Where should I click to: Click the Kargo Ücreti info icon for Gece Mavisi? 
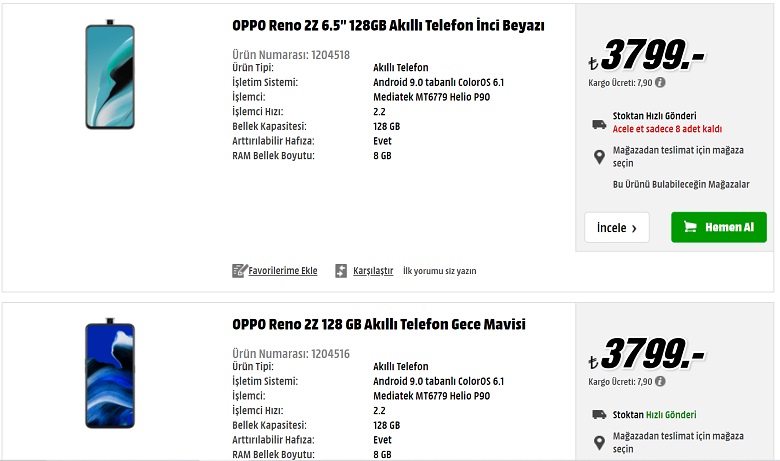660,381
